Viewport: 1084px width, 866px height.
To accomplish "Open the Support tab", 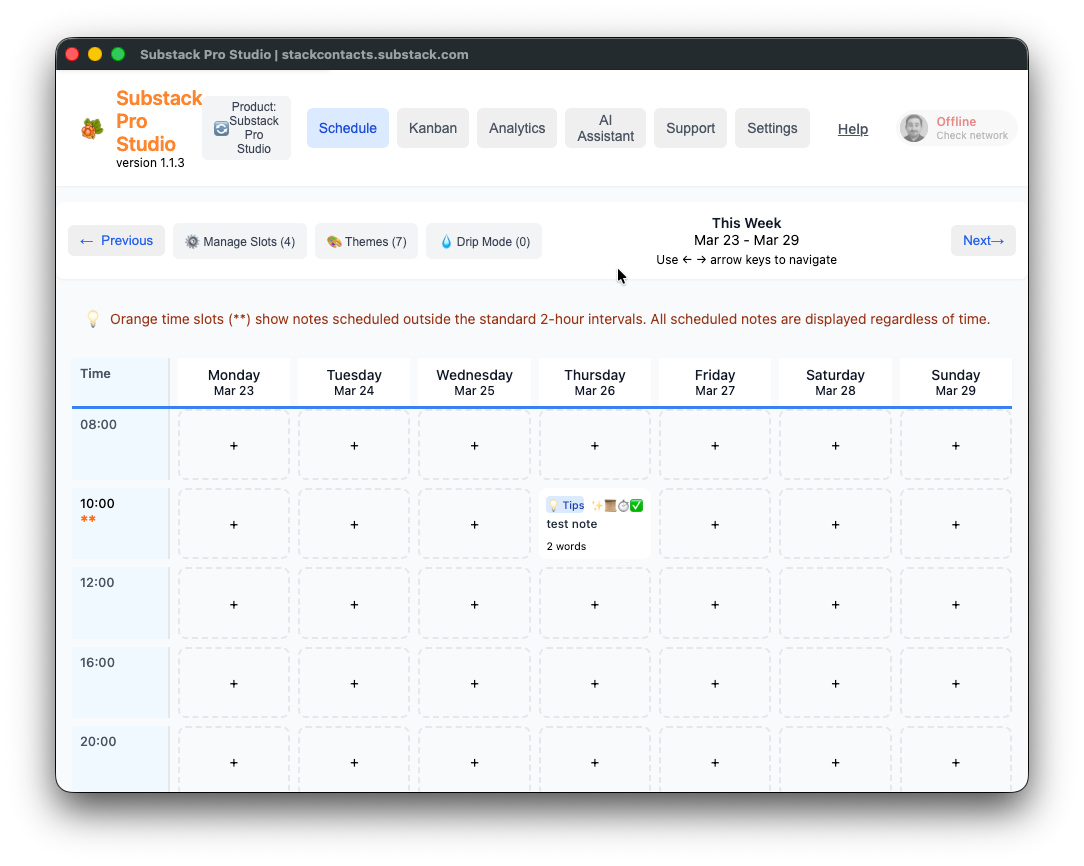I will 691,128.
